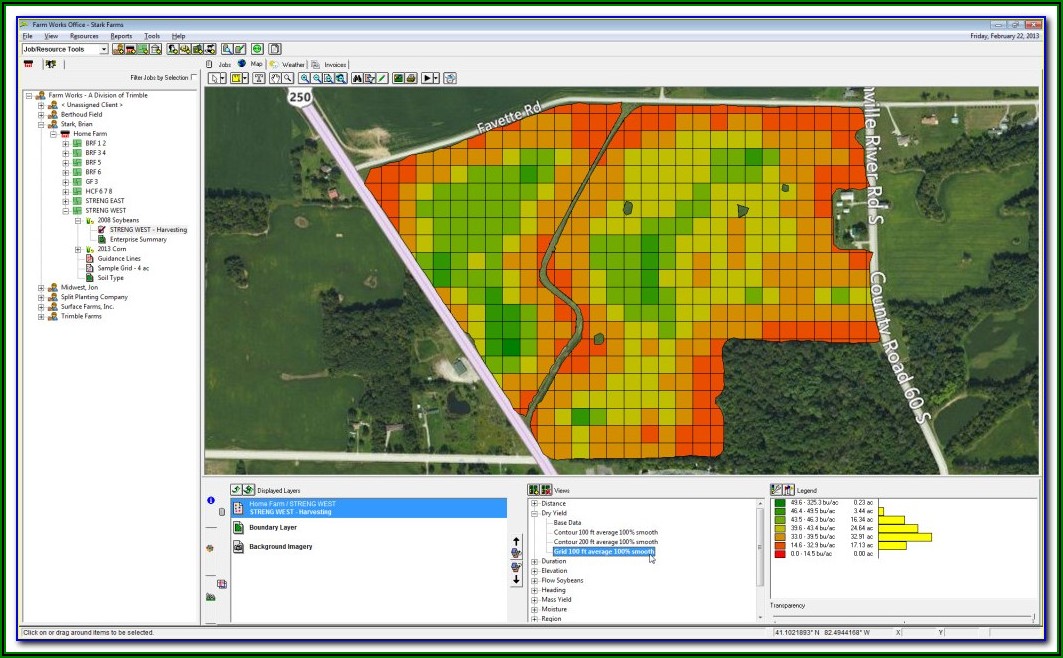The width and height of the screenshot is (1063, 658).
Task: Select Enterprise Summary in the farm tree
Action: coord(138,239)
